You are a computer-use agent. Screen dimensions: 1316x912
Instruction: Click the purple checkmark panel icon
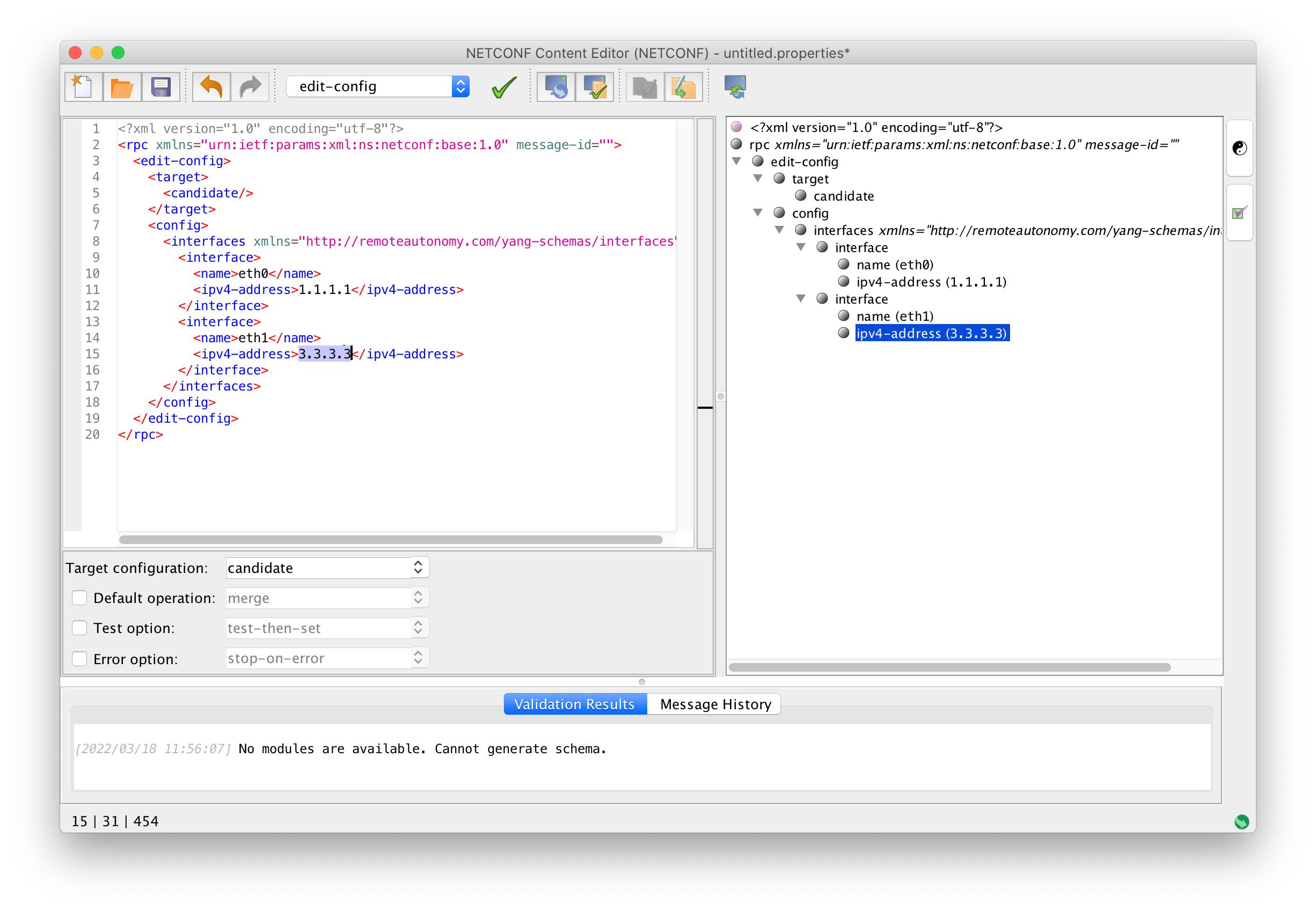pos(1239,213)
